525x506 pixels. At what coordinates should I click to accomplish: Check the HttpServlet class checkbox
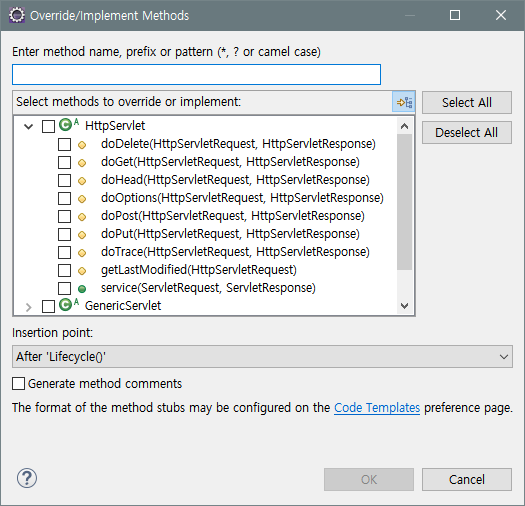pos(49,127)
